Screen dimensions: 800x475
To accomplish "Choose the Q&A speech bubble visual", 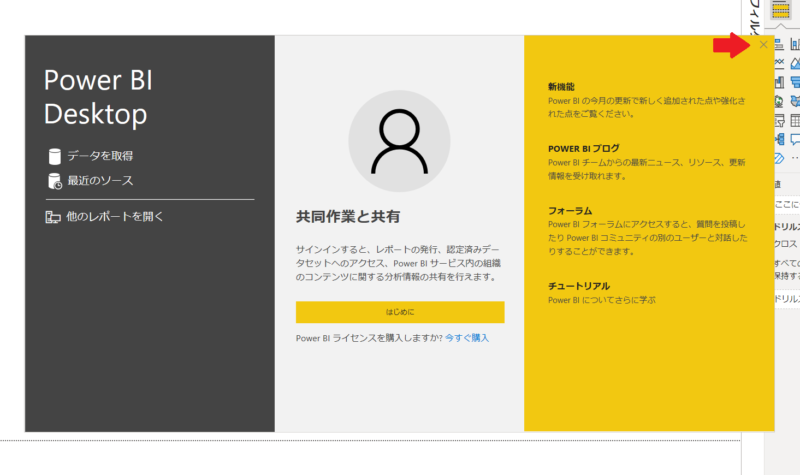I will [x=795, y=139].
